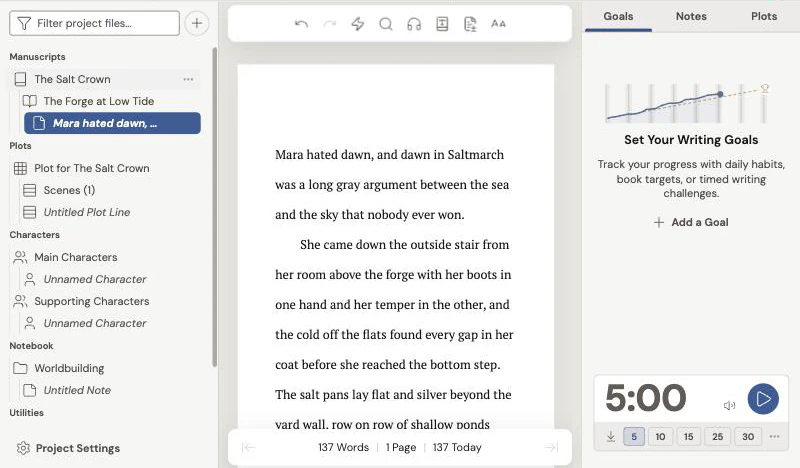Open the three-dot menu for The Salt Crown

click(x=188, y=79)
